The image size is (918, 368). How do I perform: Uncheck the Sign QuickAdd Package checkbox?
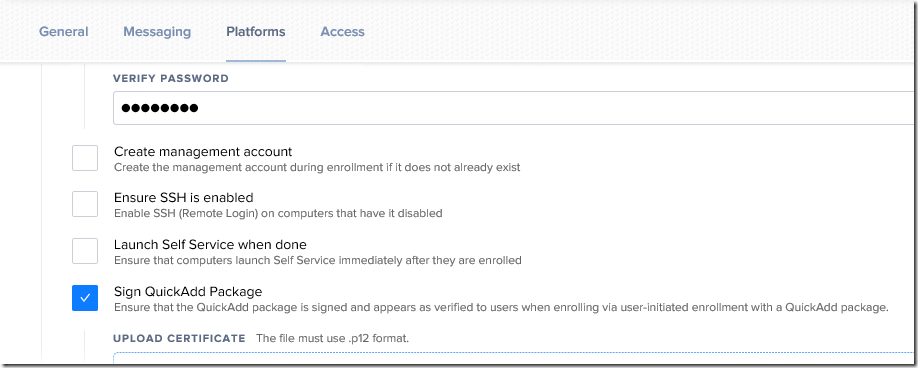click(85, 298)
